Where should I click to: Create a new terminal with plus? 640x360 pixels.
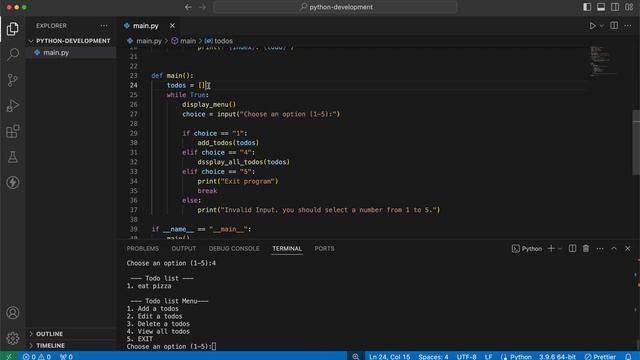click(x=551, y=249)
